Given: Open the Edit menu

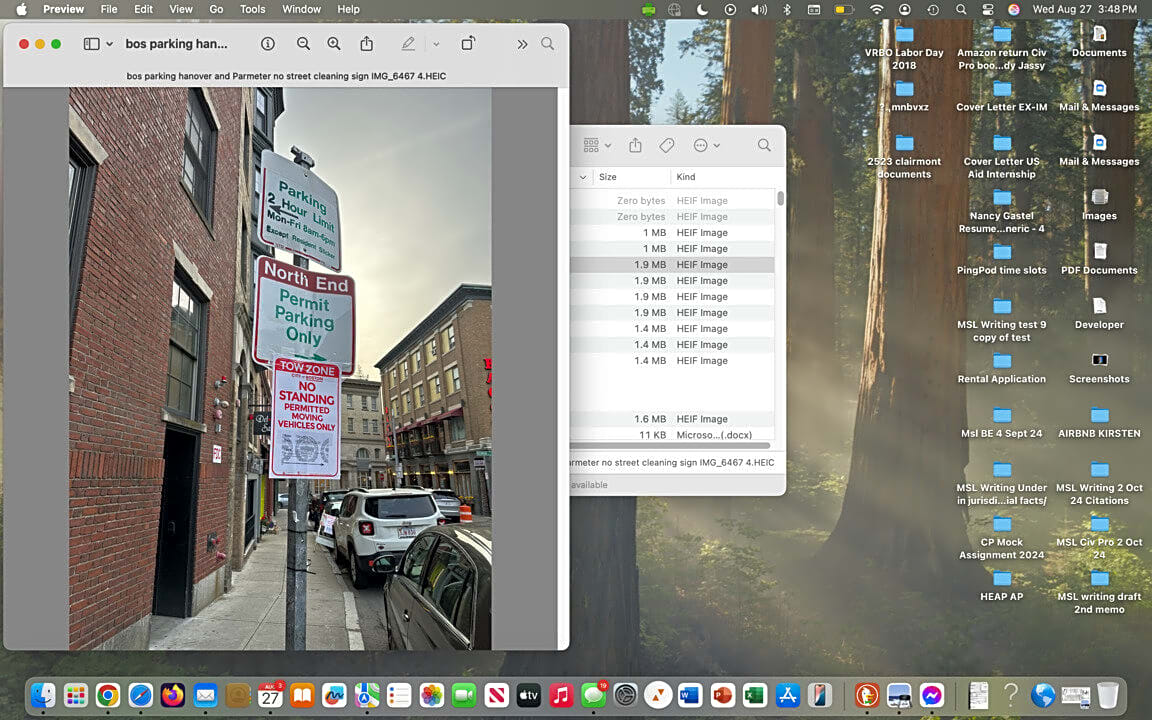Looking at the screenshot, I should tap(144, 9).
